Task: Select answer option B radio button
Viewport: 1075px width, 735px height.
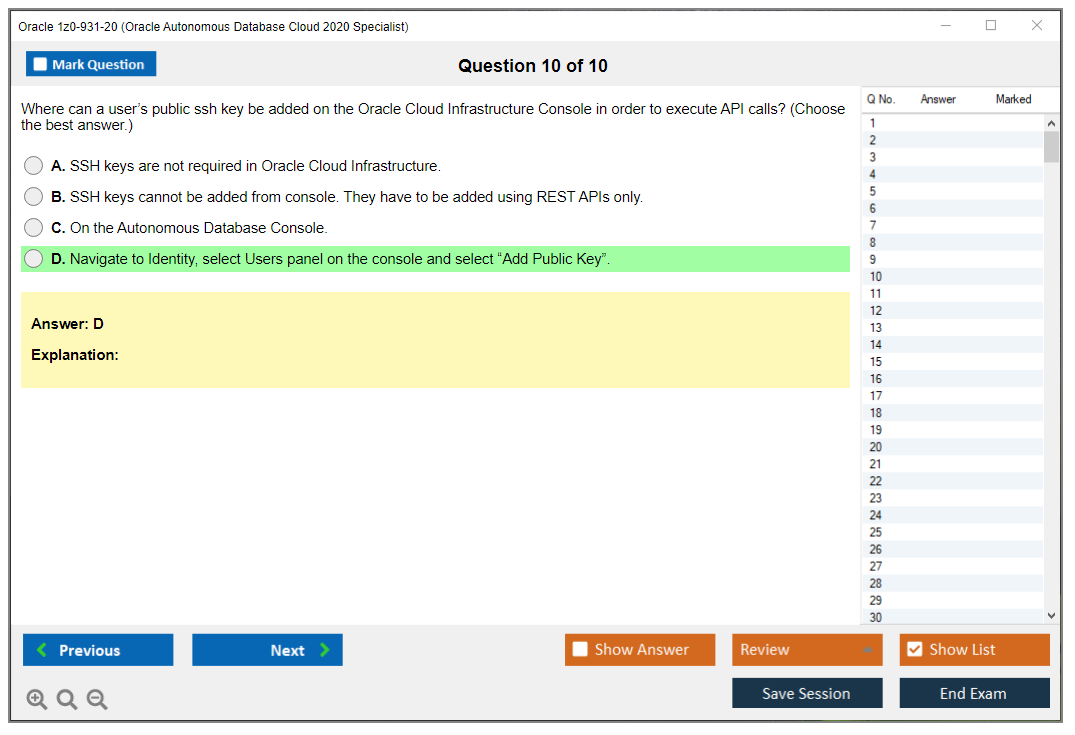Action: click(34, 197)
